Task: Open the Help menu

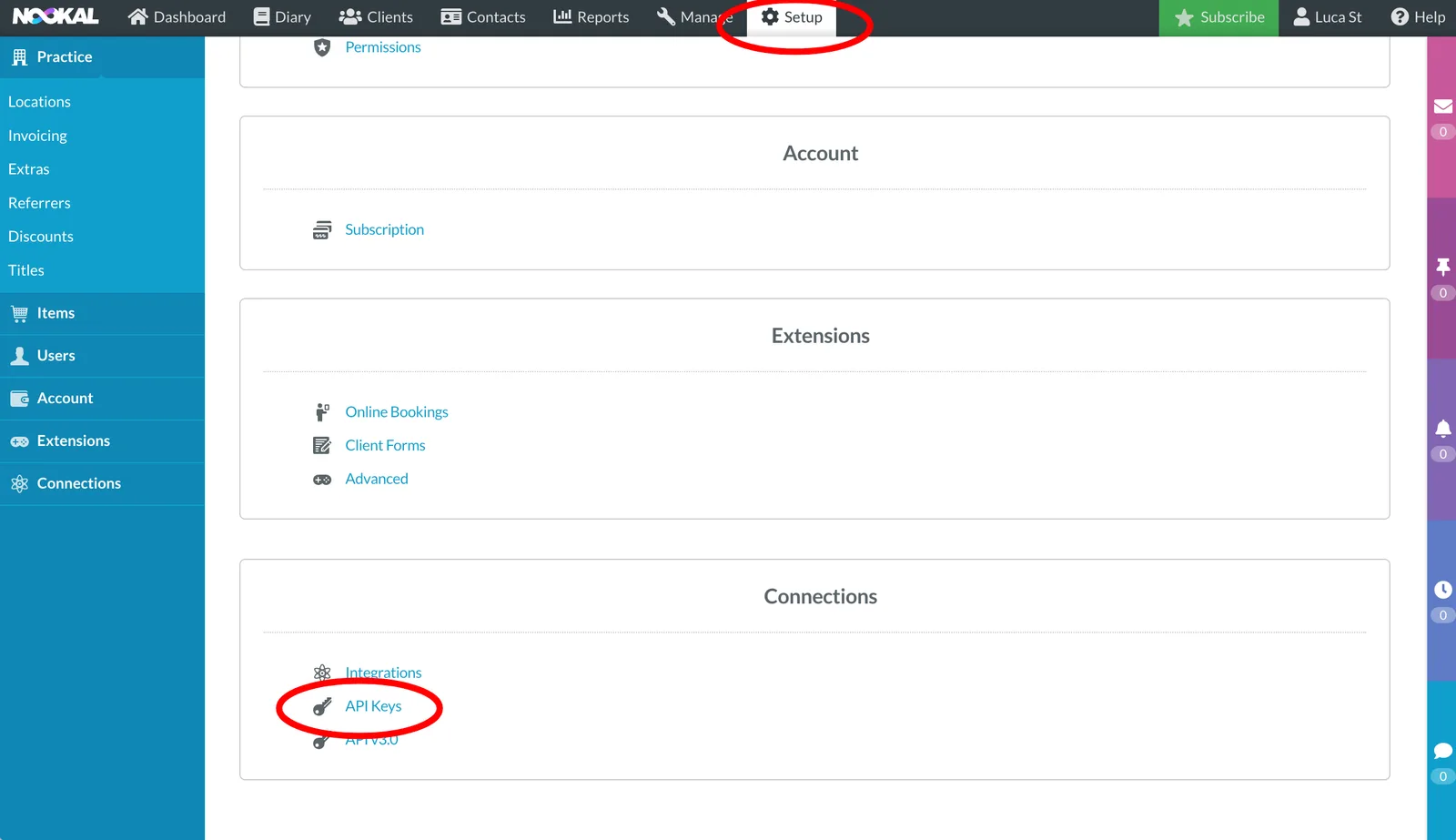Action: coord(1418,17)
